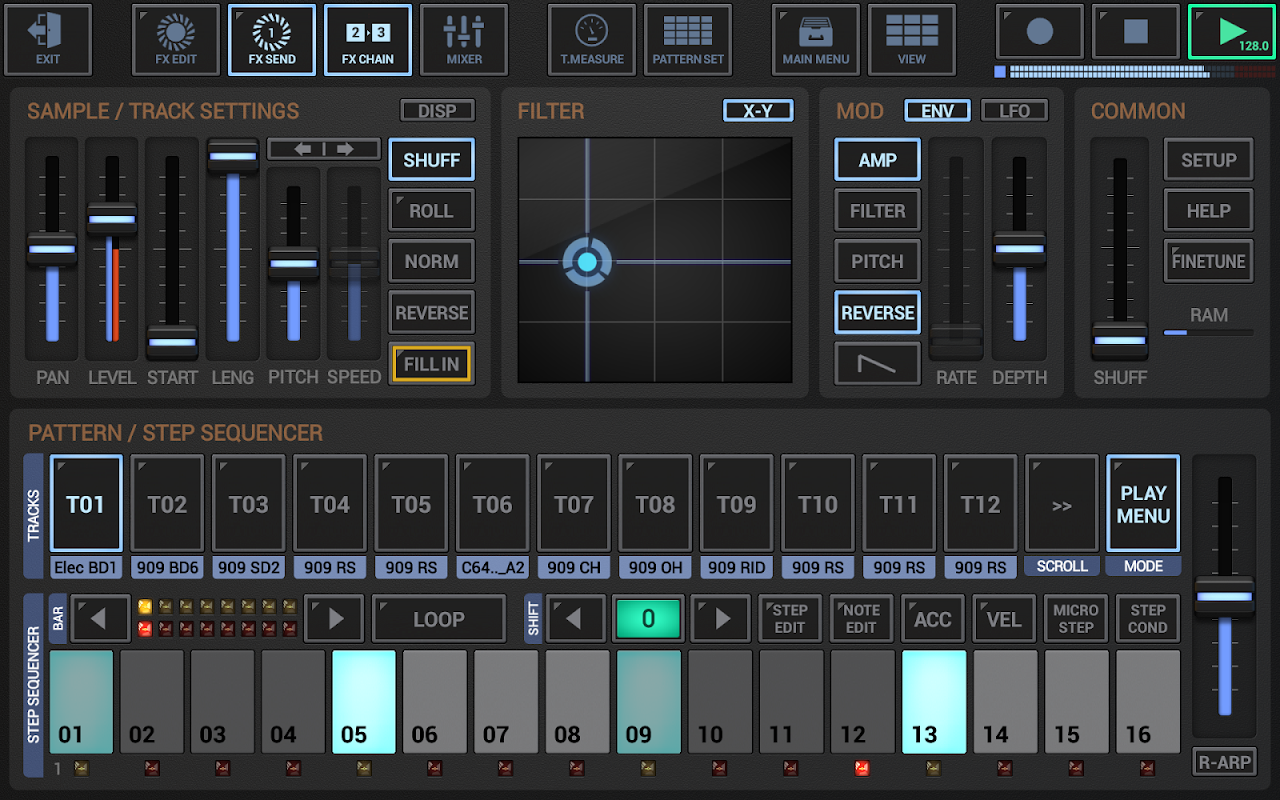Select track T05 pad
The height and width of the screenshot is (800, 1280).
tap(411, 504)
